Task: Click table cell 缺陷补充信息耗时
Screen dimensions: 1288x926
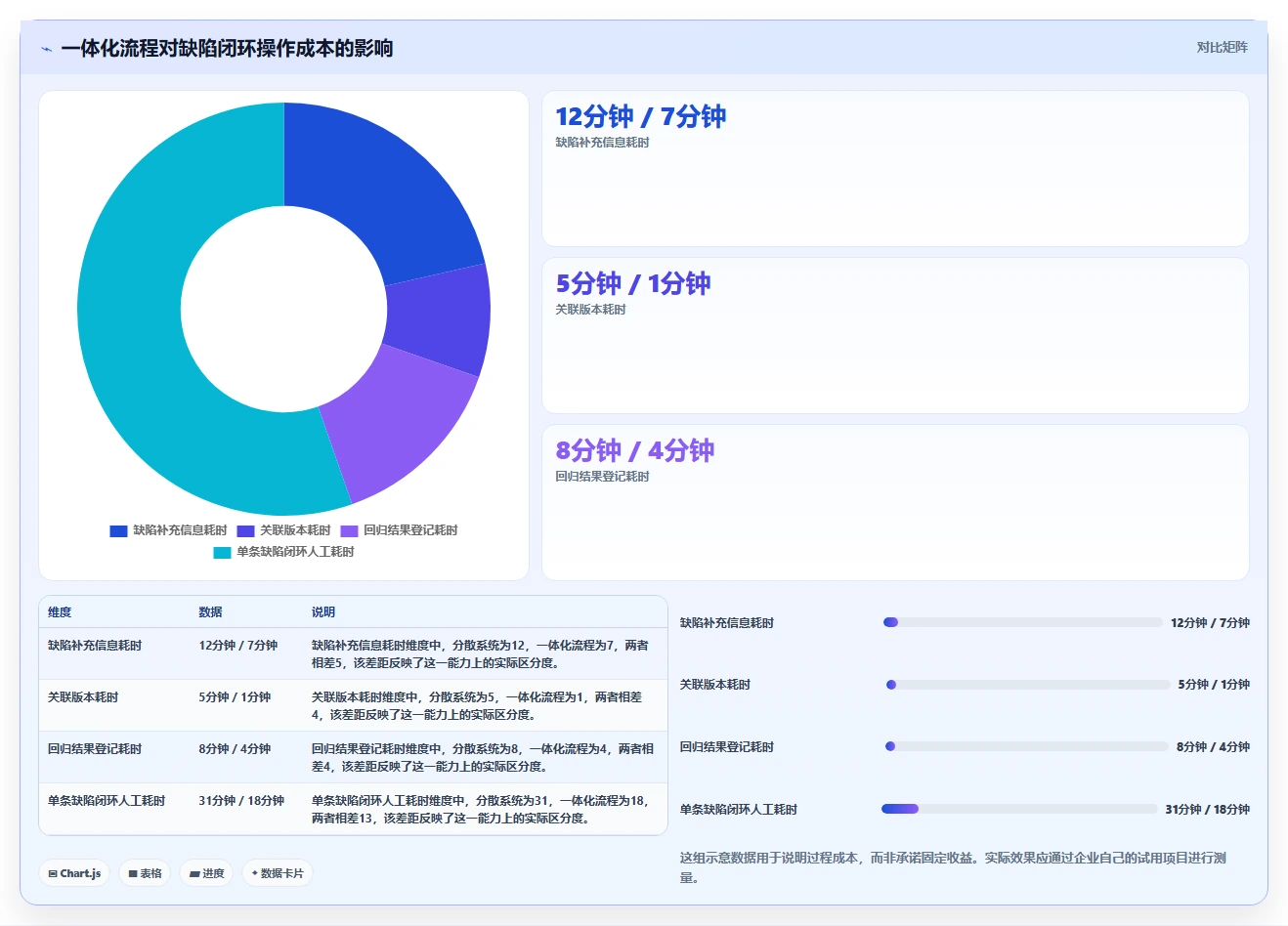Action: click(x=95, y=646)
